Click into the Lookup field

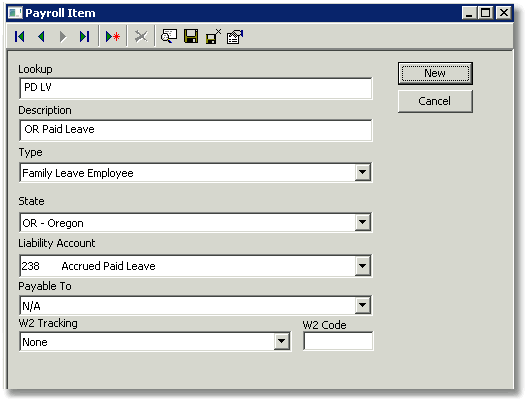[x=196, y=88]
